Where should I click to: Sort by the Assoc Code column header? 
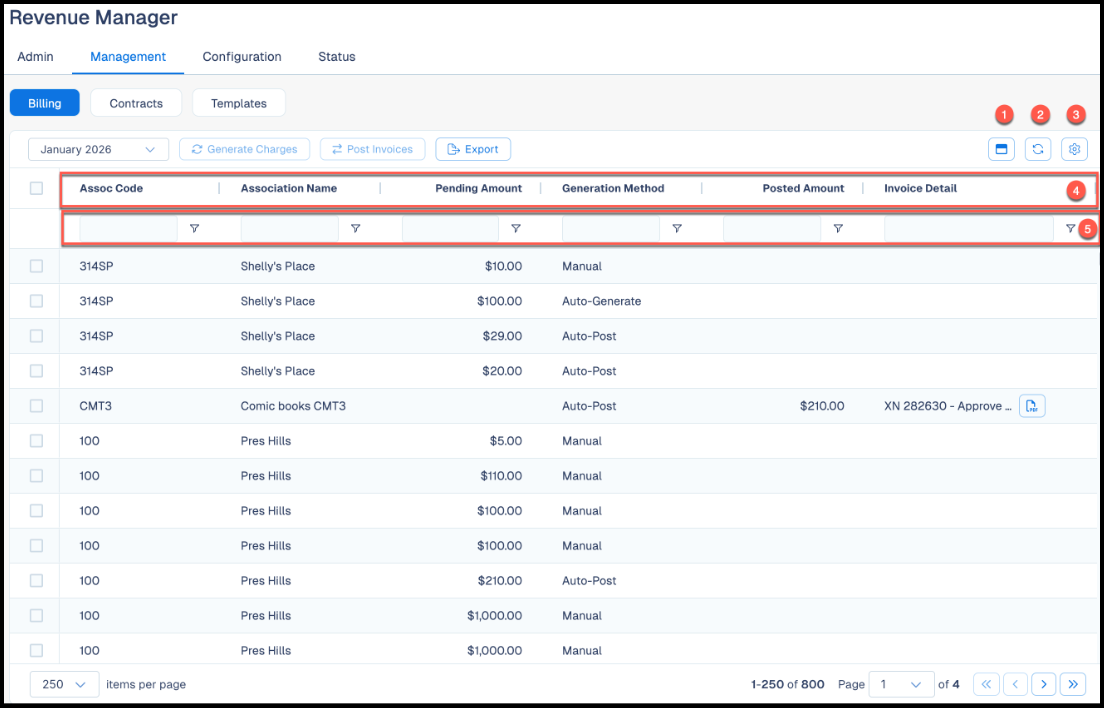(111, 189)
